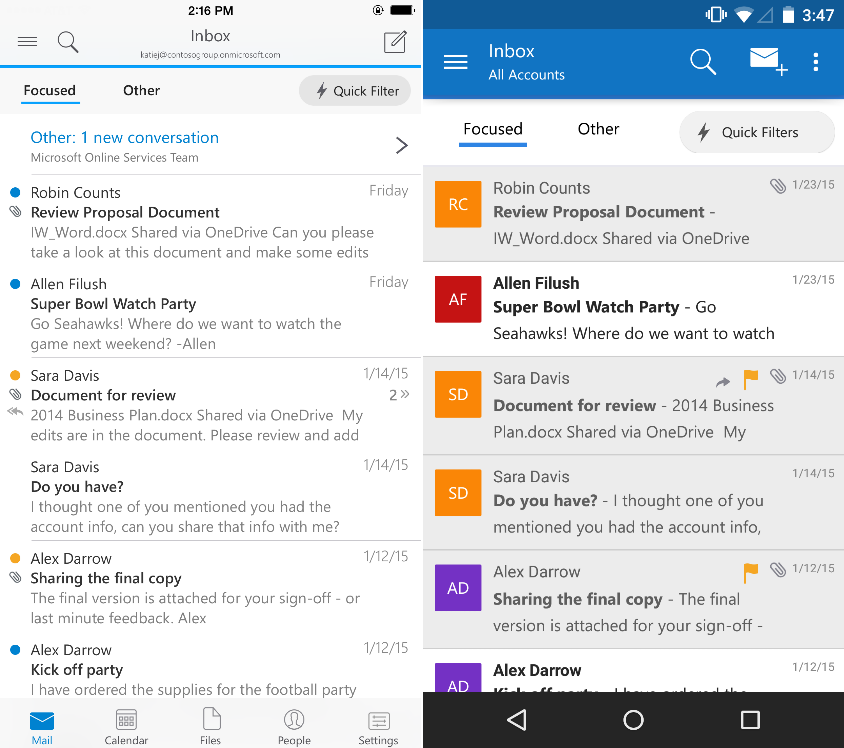Open the 'Document for review' email in iOS inbox

(x=210, y=405)
